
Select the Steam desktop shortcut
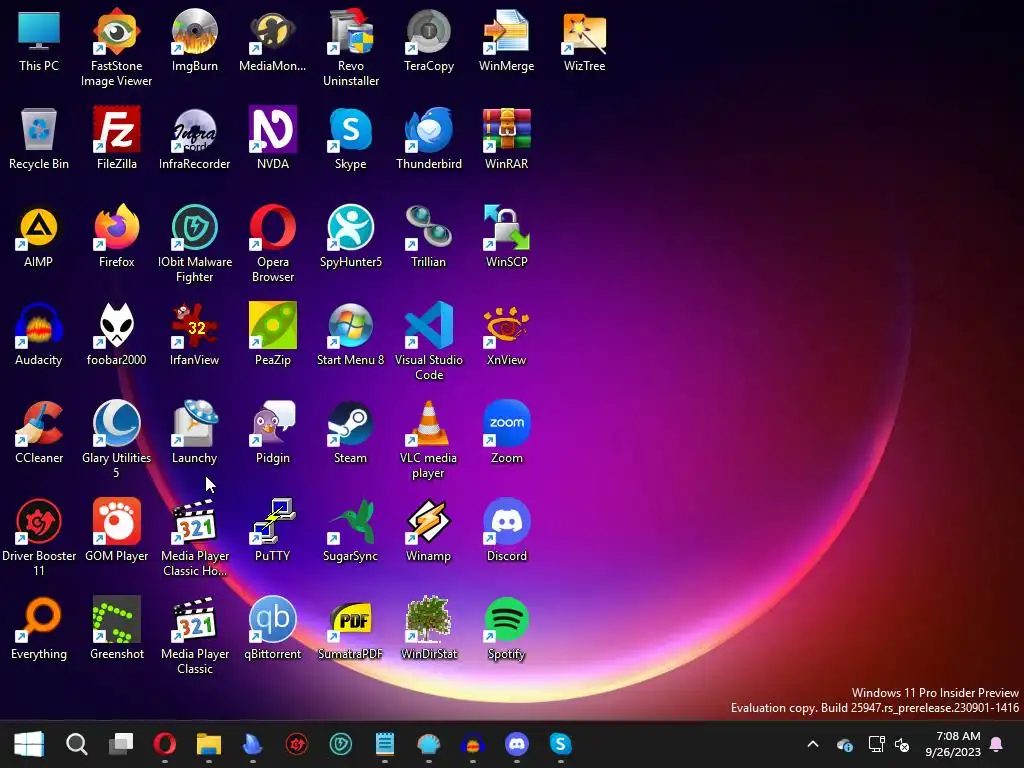[x=351, y=432]
